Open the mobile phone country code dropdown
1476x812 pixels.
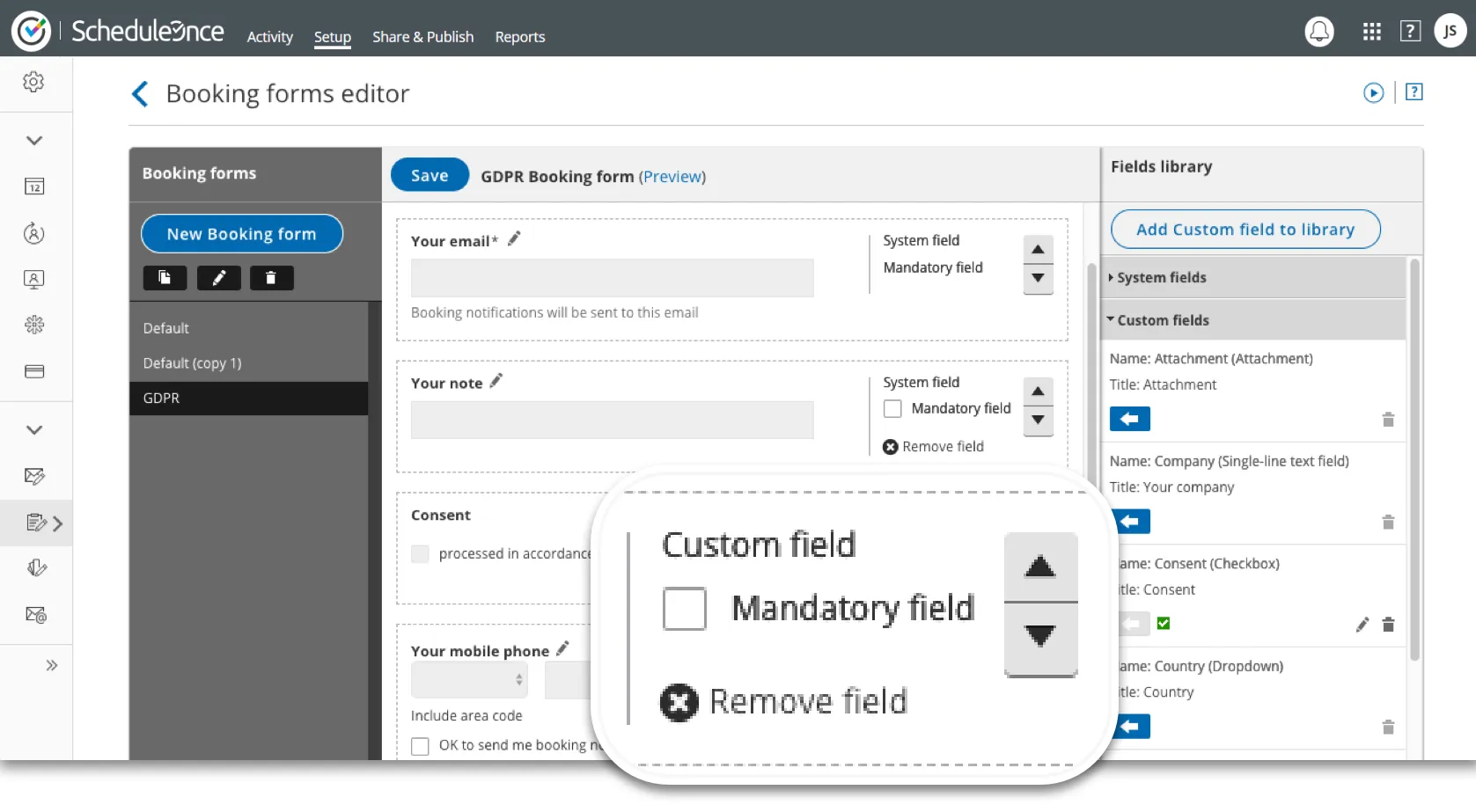(469, 680)
